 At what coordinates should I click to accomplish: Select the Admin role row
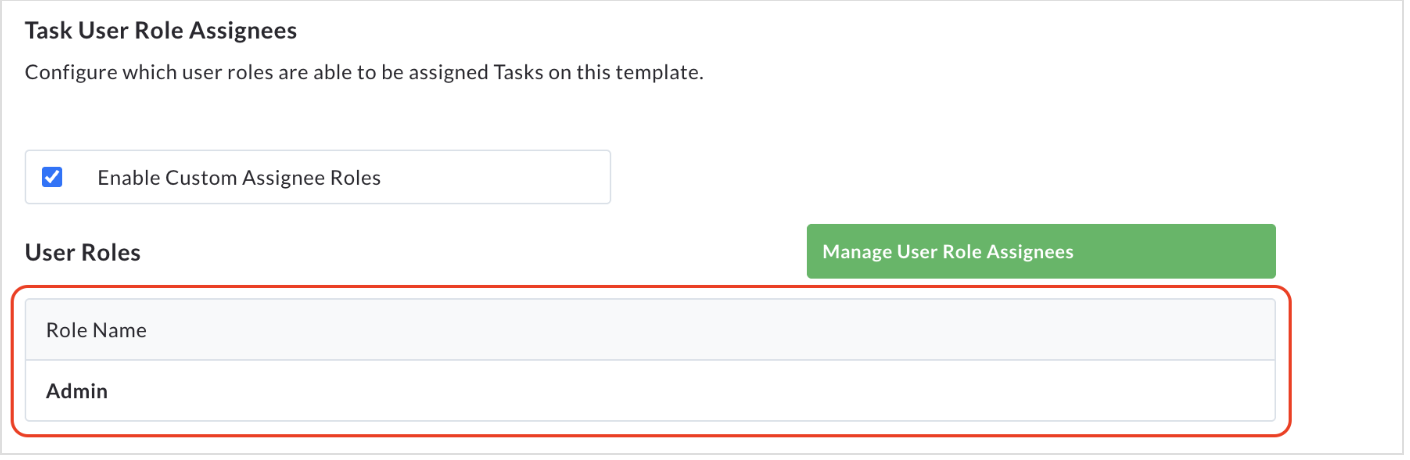tap(650, 391)
